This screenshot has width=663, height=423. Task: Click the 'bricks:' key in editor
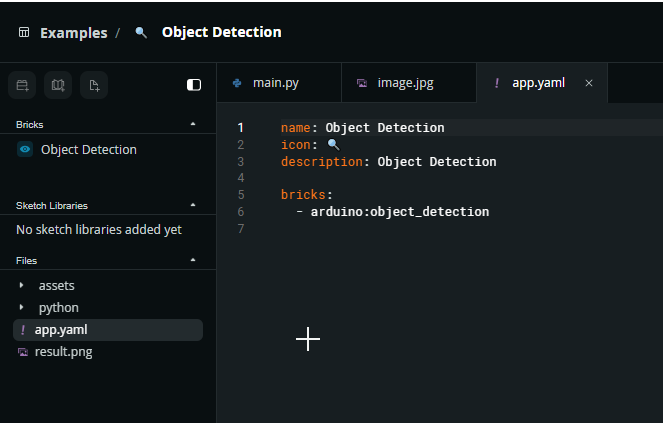pos(307,195)
